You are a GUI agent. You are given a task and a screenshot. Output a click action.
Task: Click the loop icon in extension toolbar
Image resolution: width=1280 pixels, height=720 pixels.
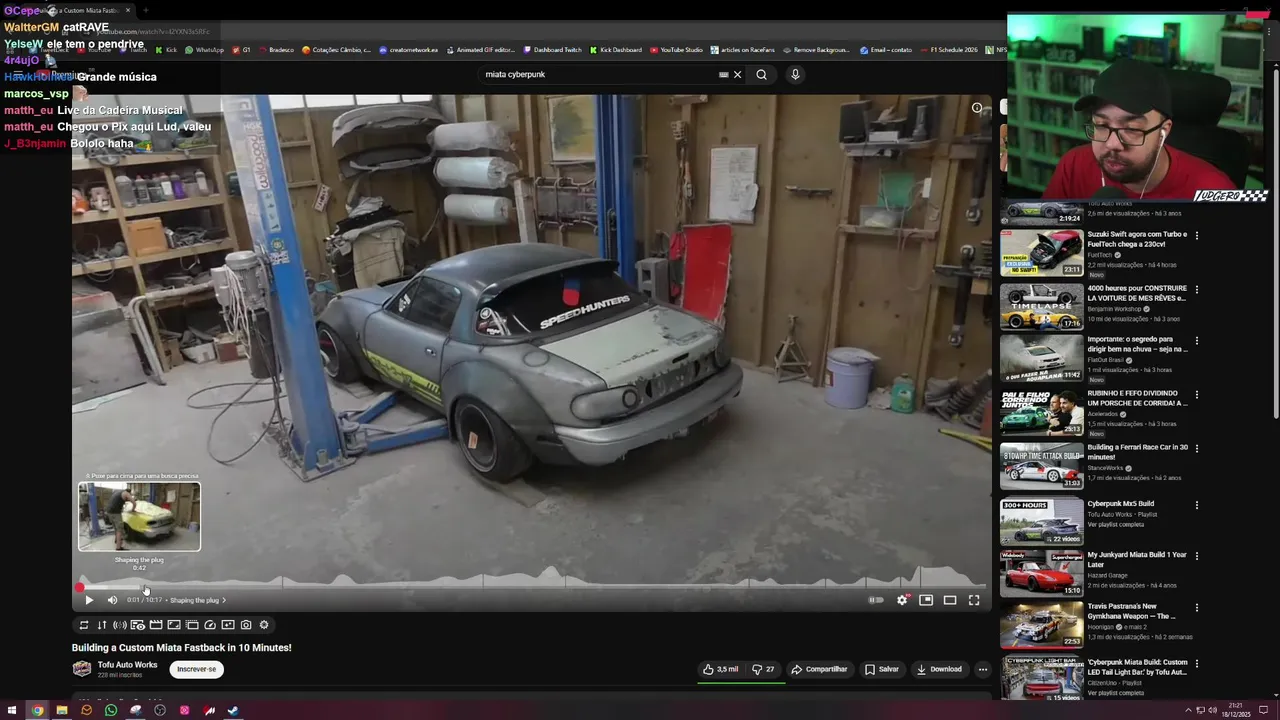click(x=84, y=625)
